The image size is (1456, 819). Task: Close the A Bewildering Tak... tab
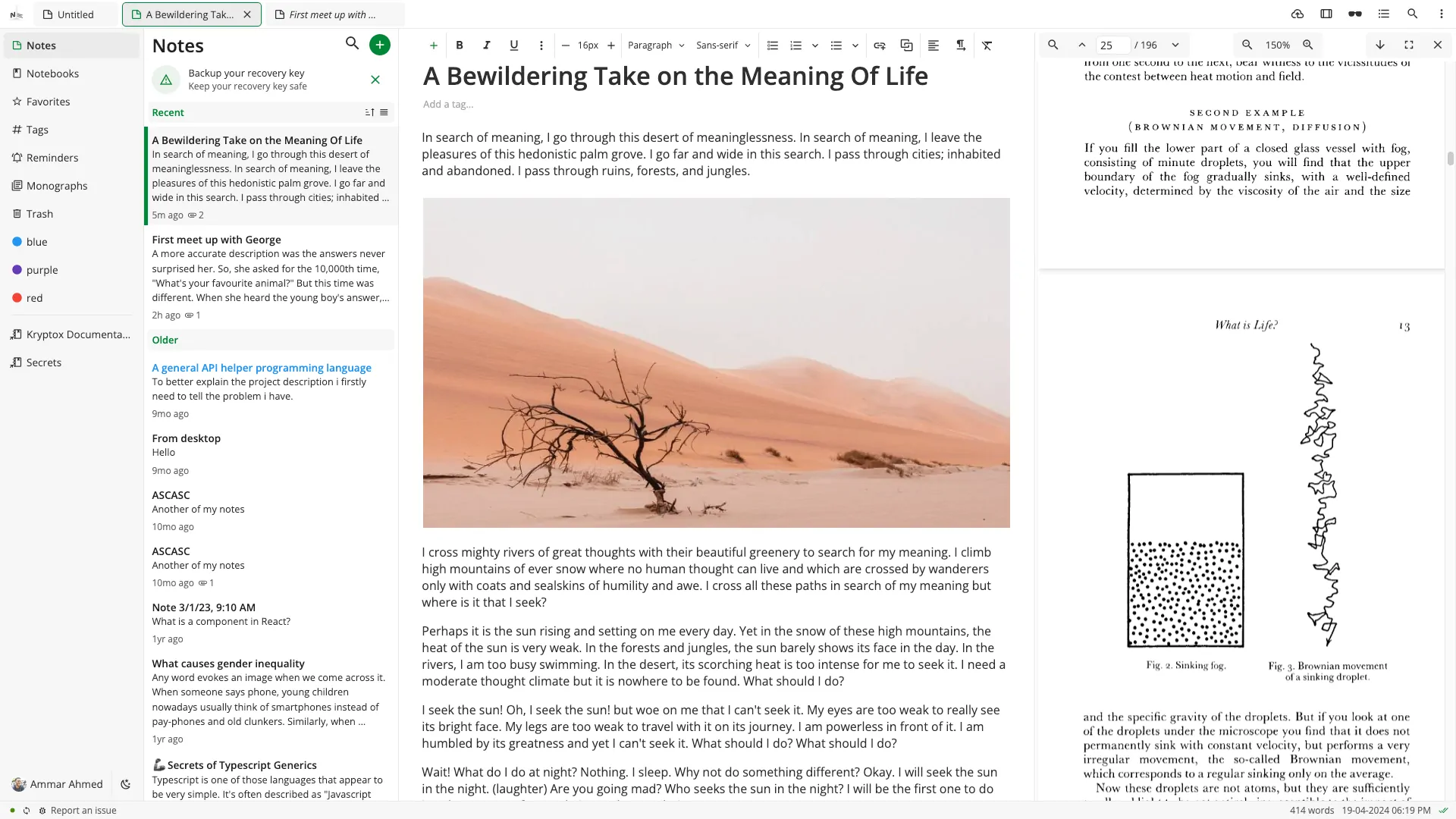pos(247,14)
